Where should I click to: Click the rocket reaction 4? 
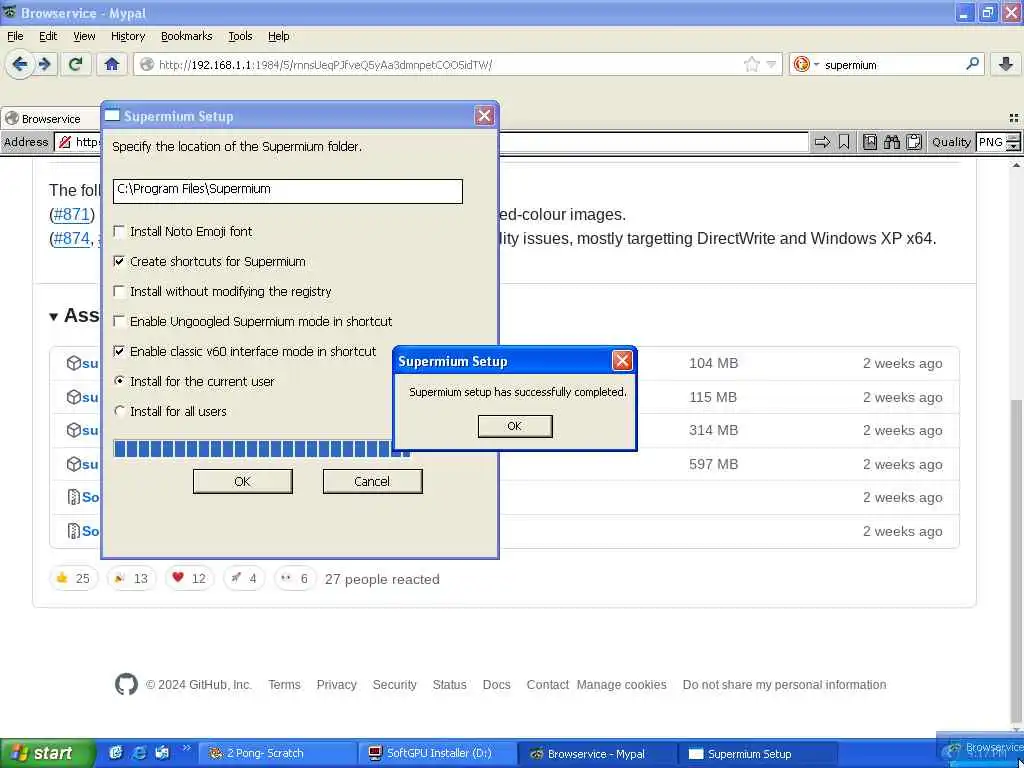tap(244, 578)
